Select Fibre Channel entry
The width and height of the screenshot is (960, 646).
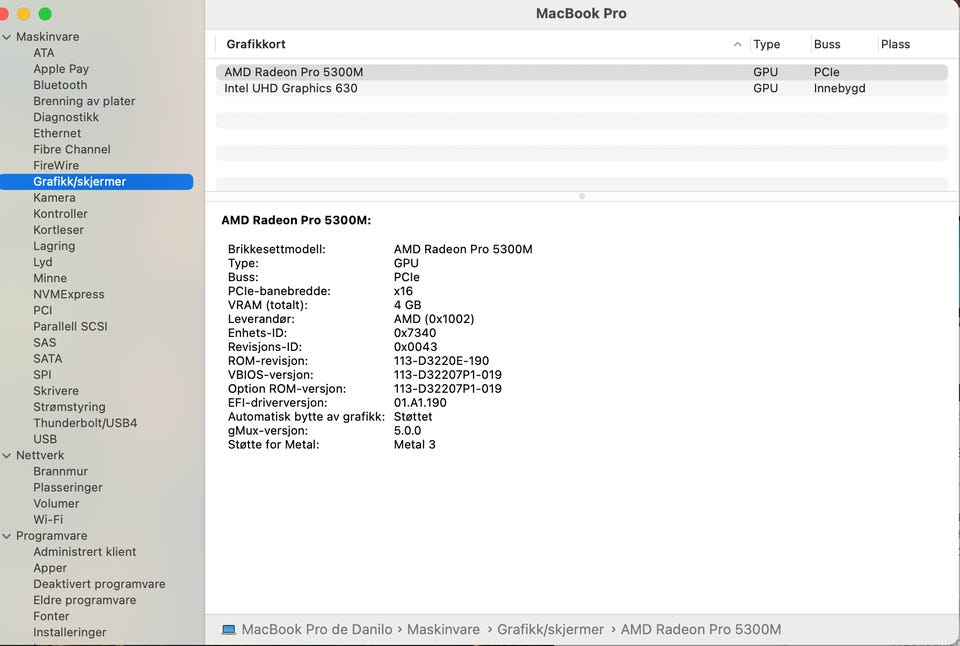(x=72, y=149)
